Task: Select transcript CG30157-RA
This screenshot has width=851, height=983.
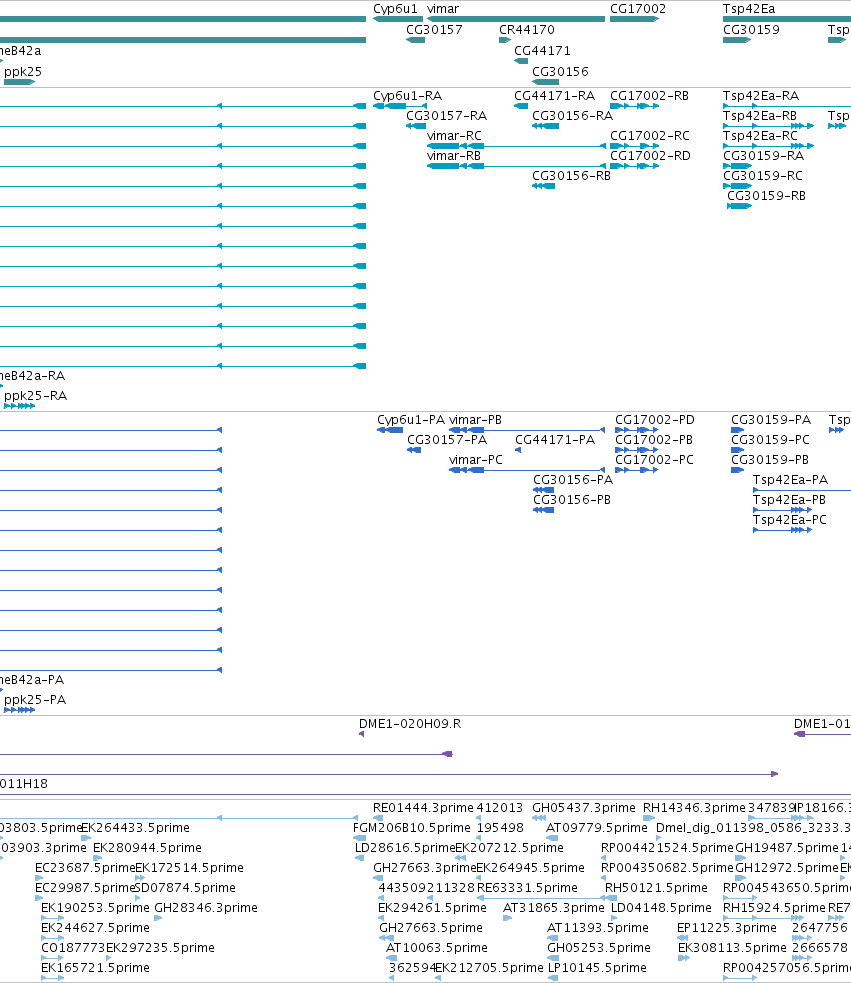Action: click(x=447, y=116)
